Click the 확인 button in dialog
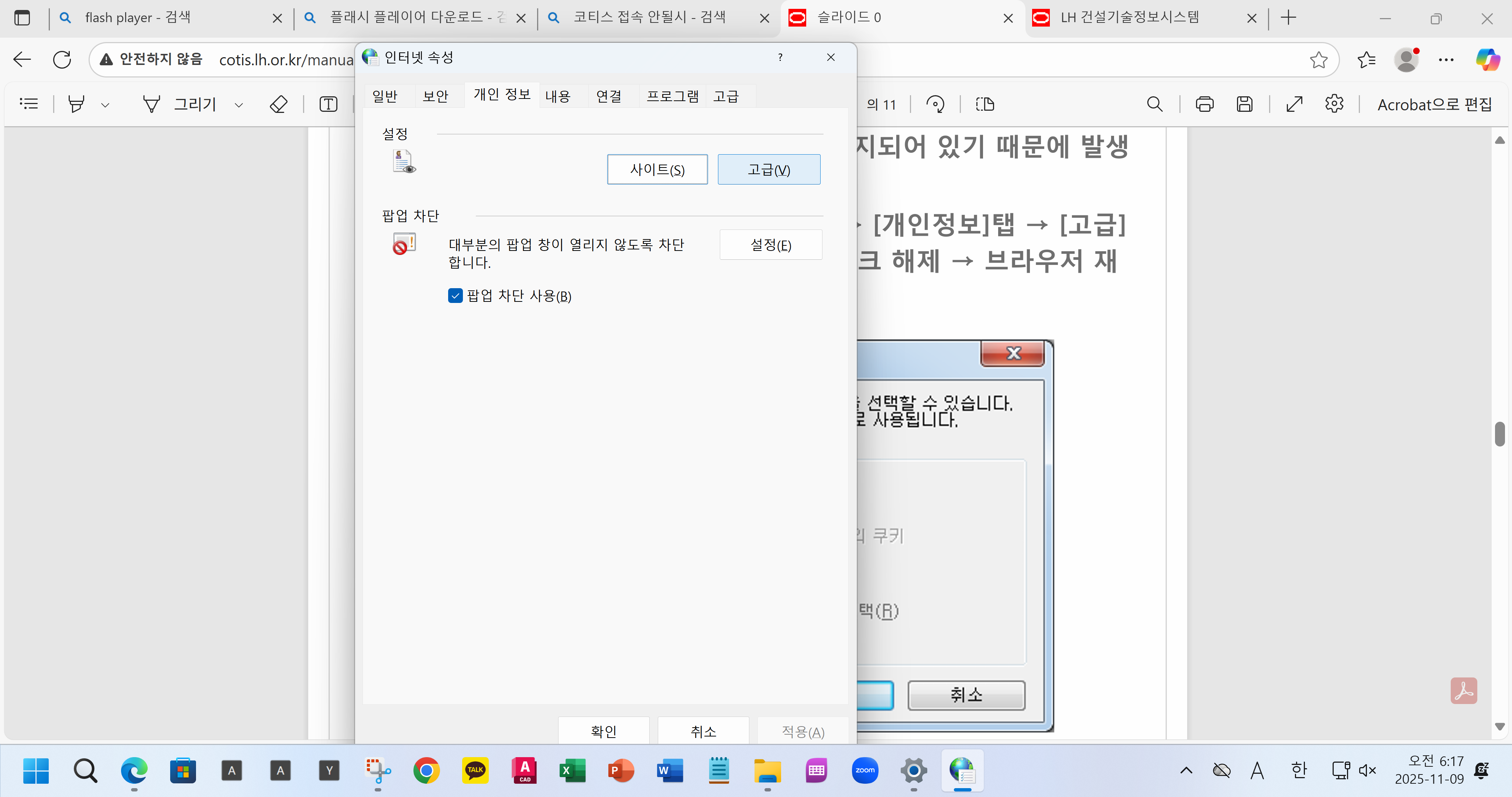Image resolution: width=1512 pixels, height=797 pixels. click(x=604, y=731)
